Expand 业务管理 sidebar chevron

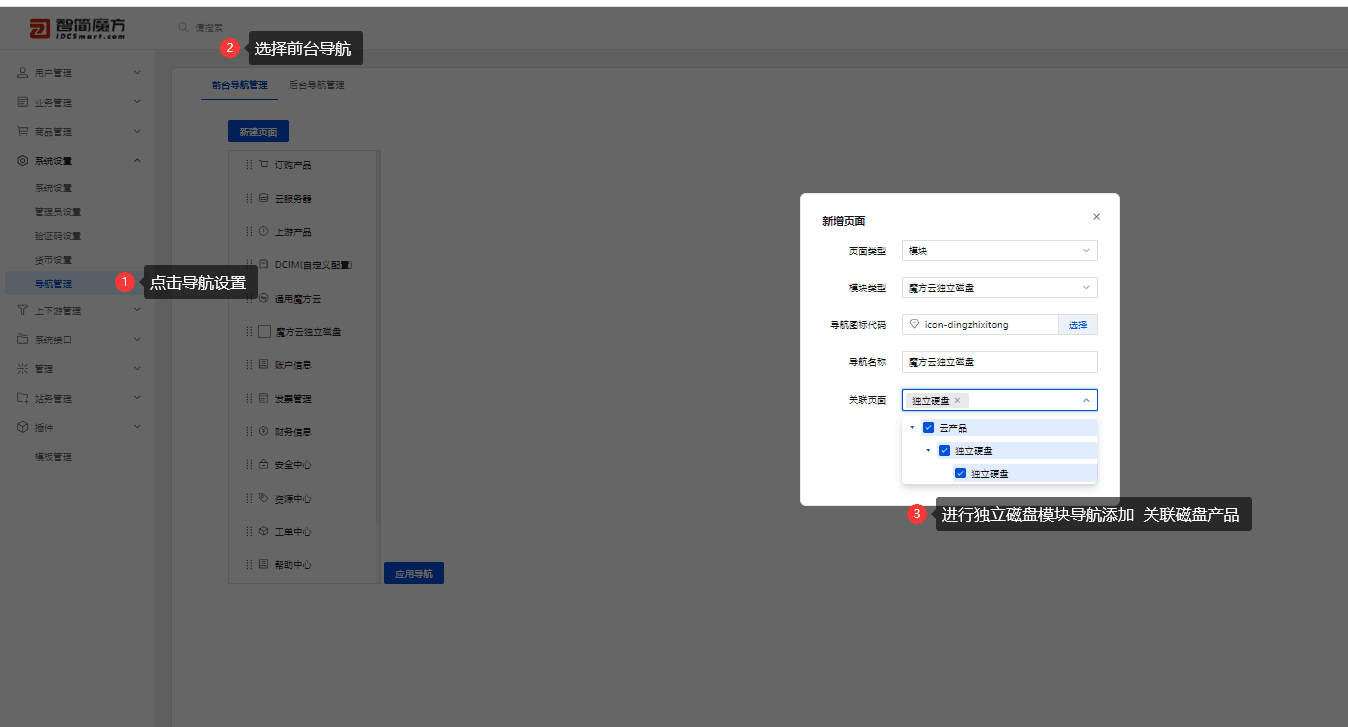pos(137,102)
